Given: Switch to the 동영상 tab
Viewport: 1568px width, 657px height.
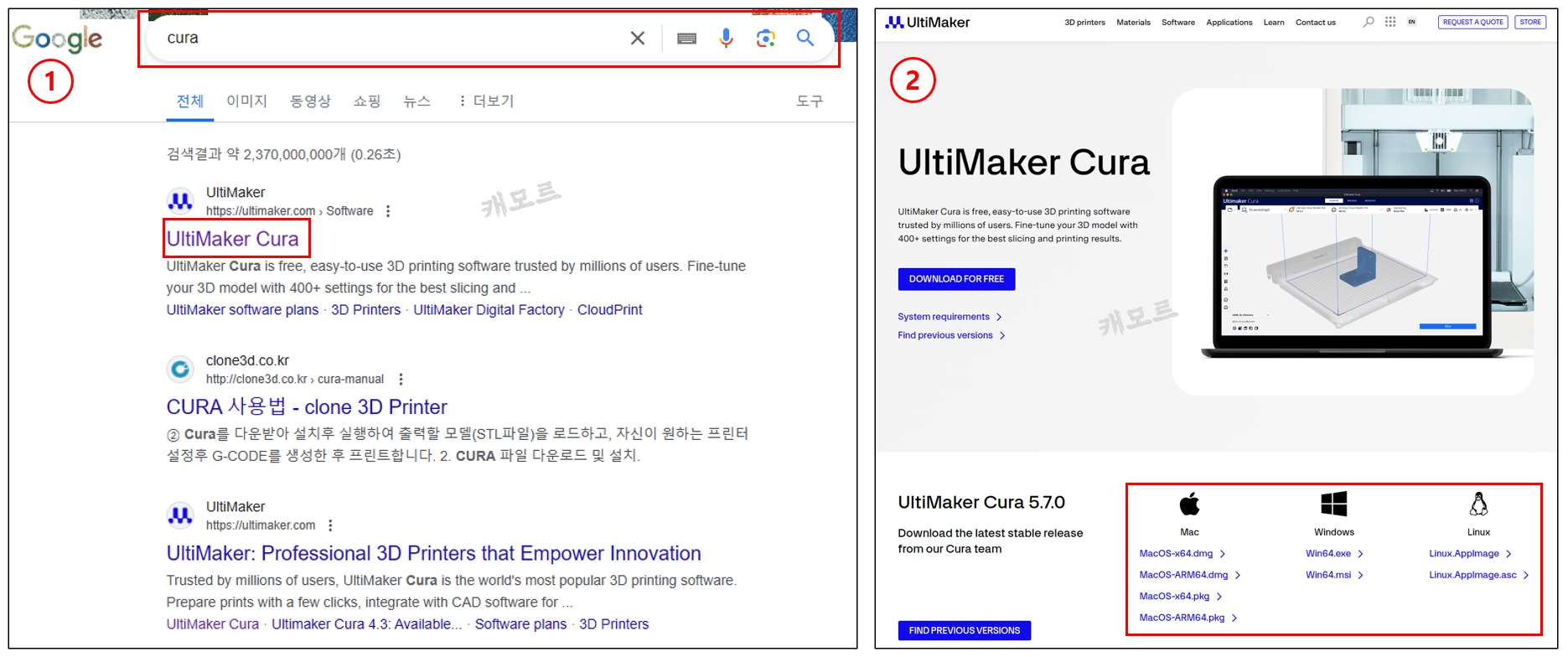Looking at the screenshot, I should tap(310, 101).
